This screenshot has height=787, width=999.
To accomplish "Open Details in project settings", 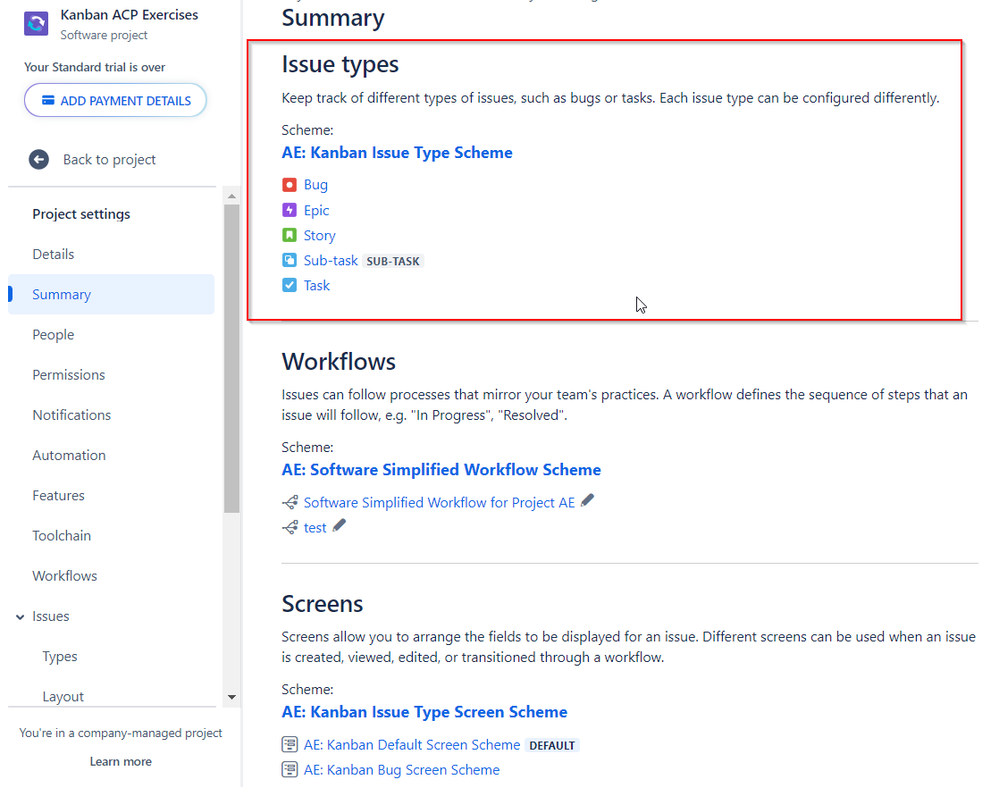I will click(x=54, y=254).
